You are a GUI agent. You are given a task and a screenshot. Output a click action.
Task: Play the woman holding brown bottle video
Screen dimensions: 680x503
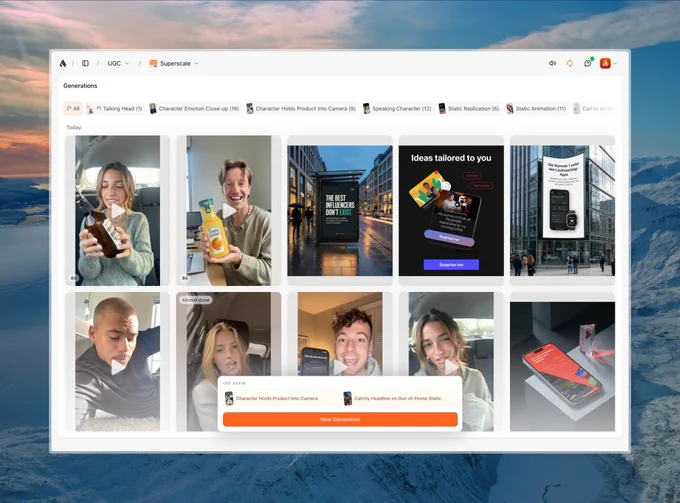118,211
